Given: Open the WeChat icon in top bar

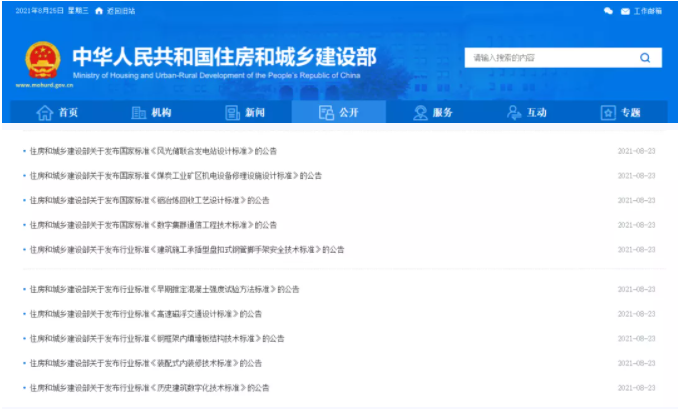Looking at the screenshot, I should click(x=608, y=11).
